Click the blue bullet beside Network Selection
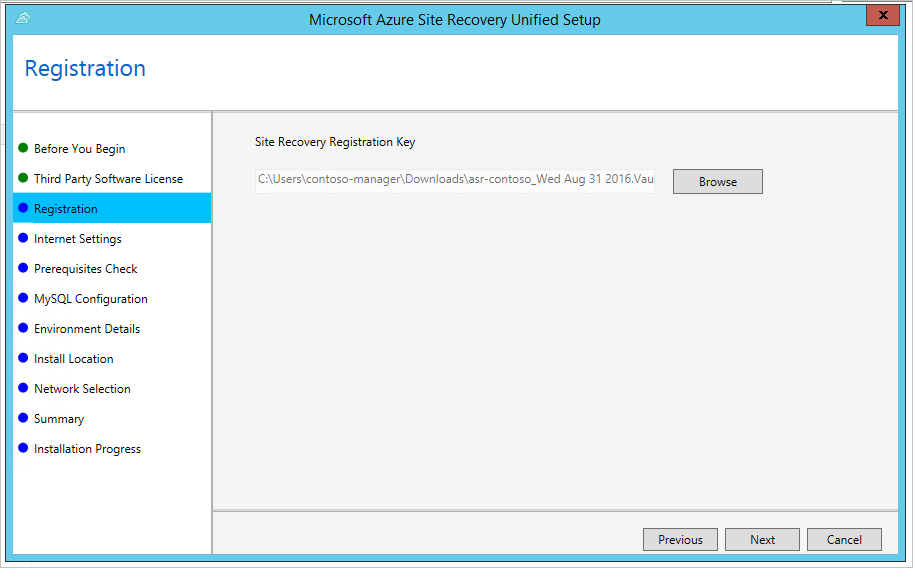913x568 pixels. point(23,387)
